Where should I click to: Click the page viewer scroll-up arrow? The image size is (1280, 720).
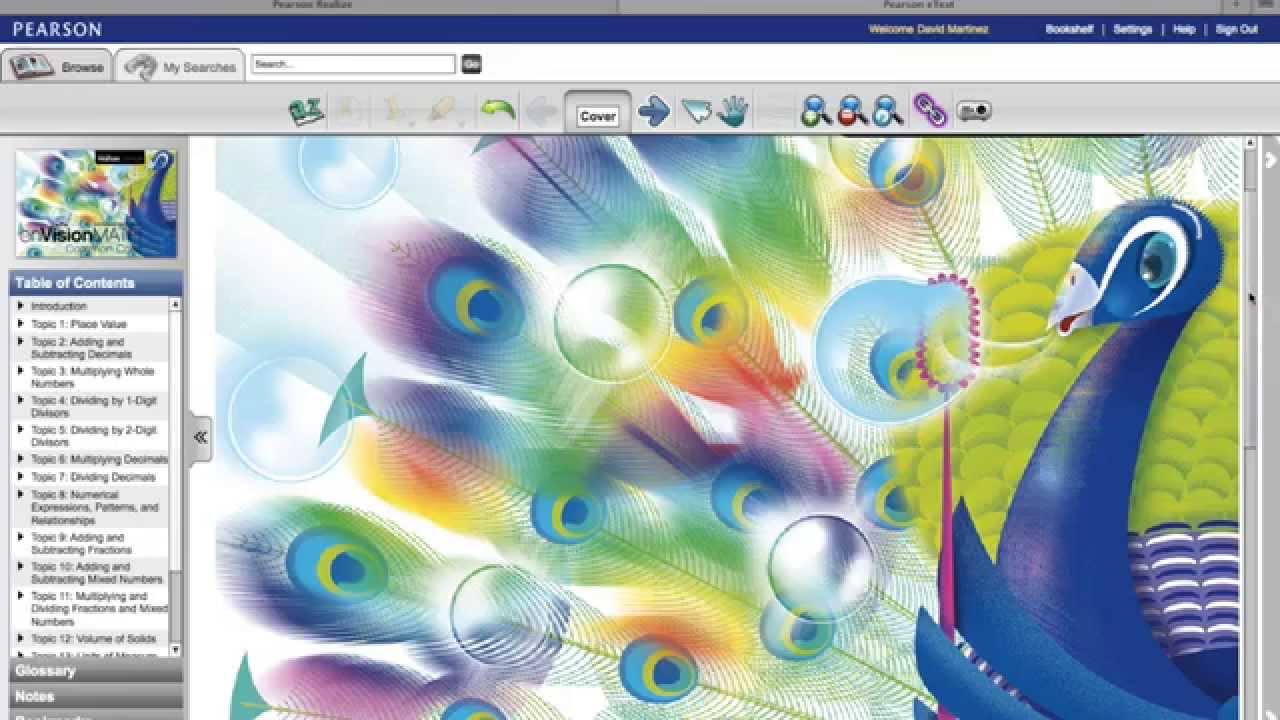[x=1250, y=143]
